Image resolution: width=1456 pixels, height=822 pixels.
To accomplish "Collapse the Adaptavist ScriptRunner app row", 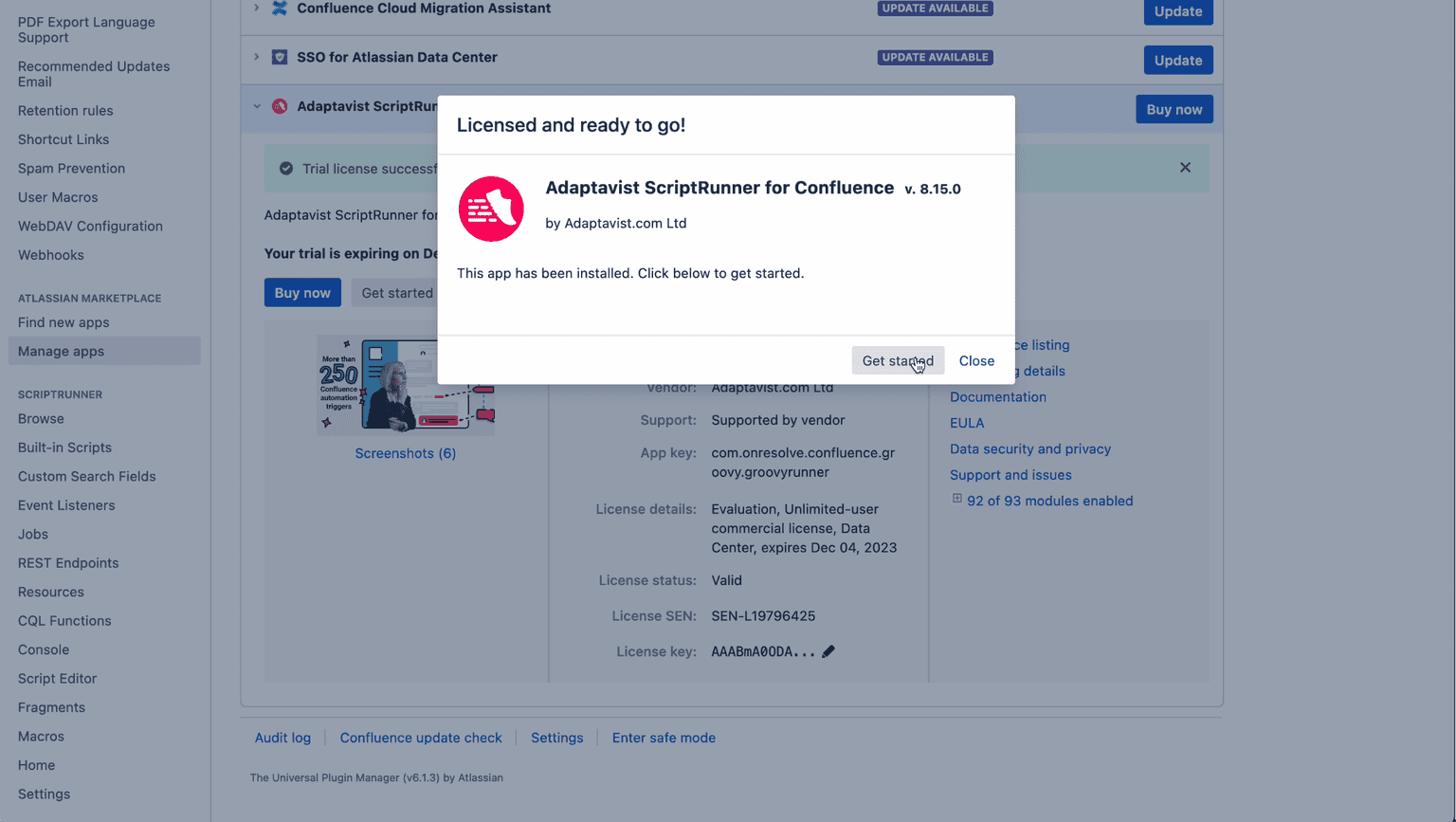I will pyautogui.click(x=257, y=106).
